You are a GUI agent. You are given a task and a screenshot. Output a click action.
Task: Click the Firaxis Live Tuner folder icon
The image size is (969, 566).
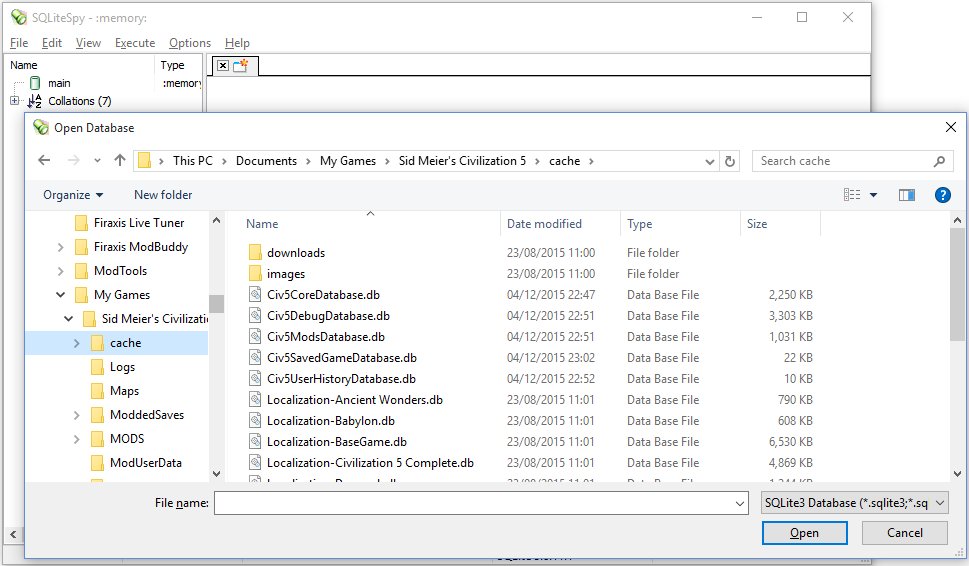coord(81,222)
